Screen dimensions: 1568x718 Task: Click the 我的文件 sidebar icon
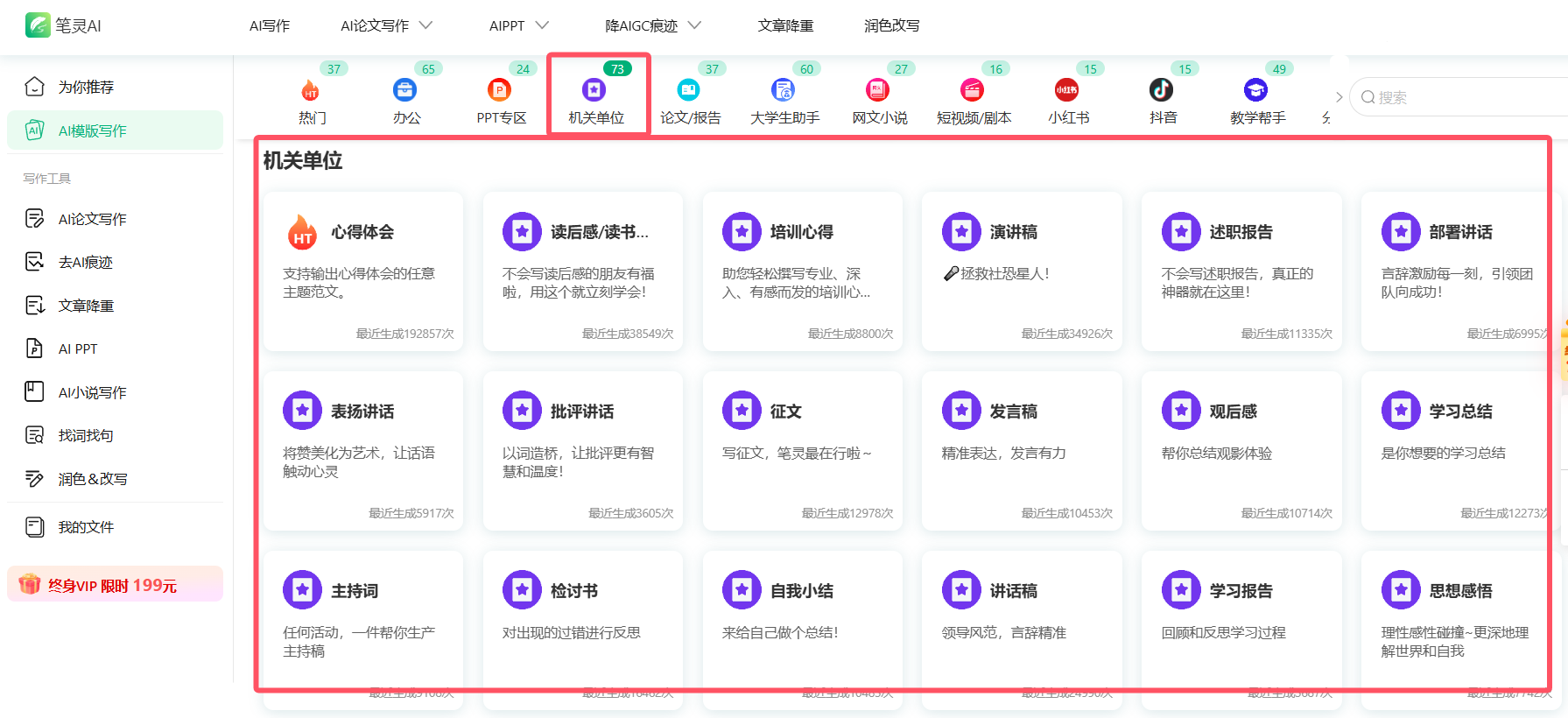point(34,527)
